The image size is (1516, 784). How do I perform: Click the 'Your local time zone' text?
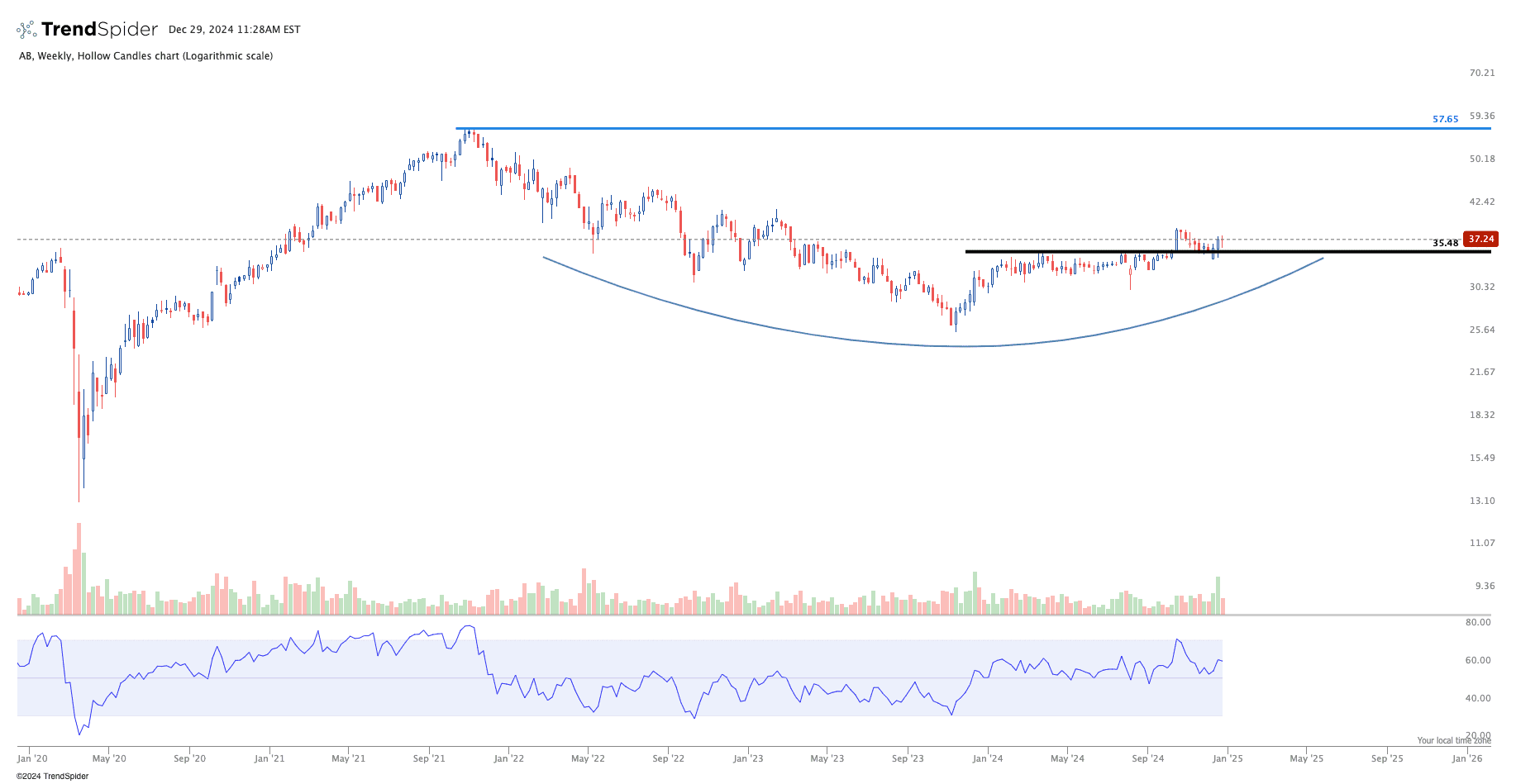[1454, 740]
